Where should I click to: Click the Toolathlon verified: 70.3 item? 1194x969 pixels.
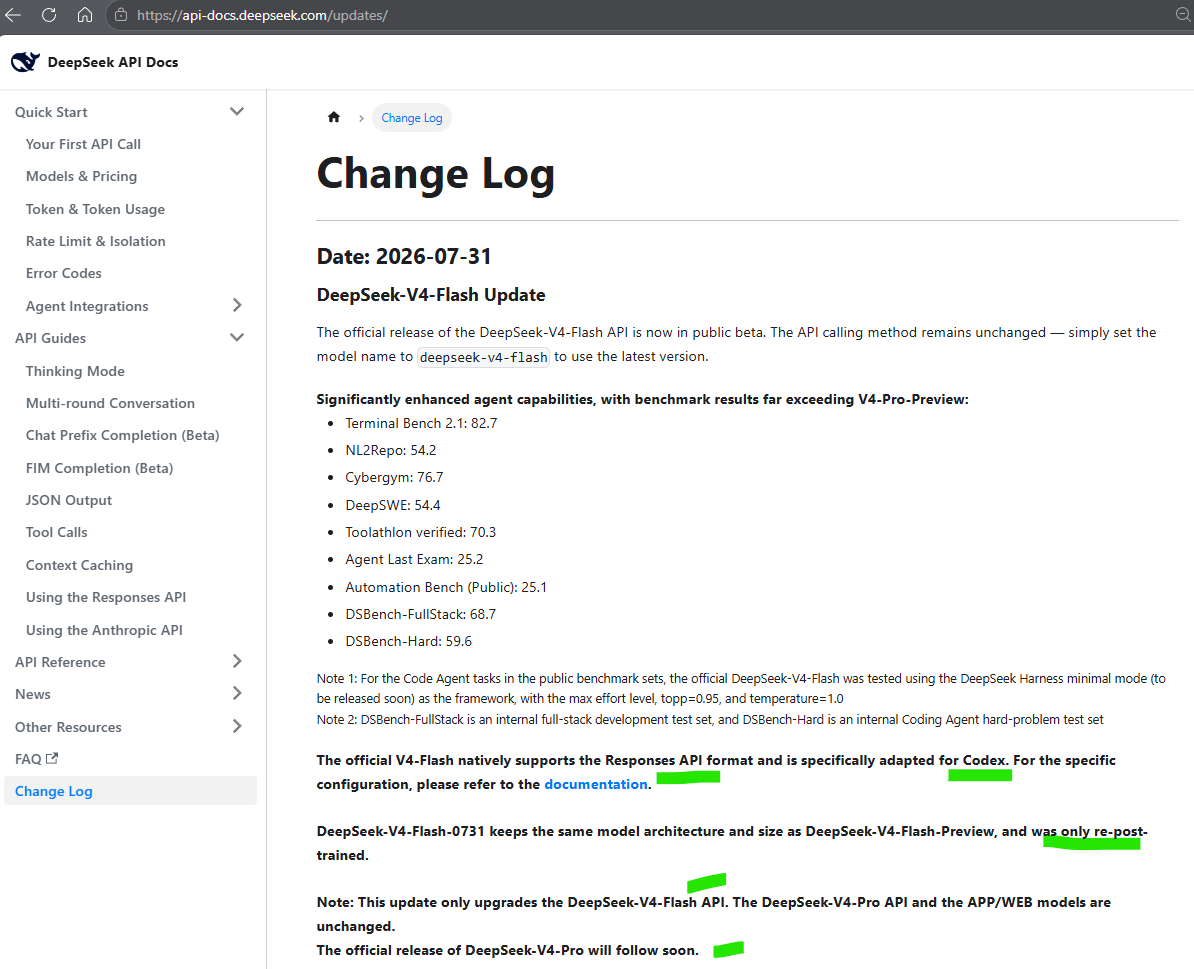click(x=420, y=532)
